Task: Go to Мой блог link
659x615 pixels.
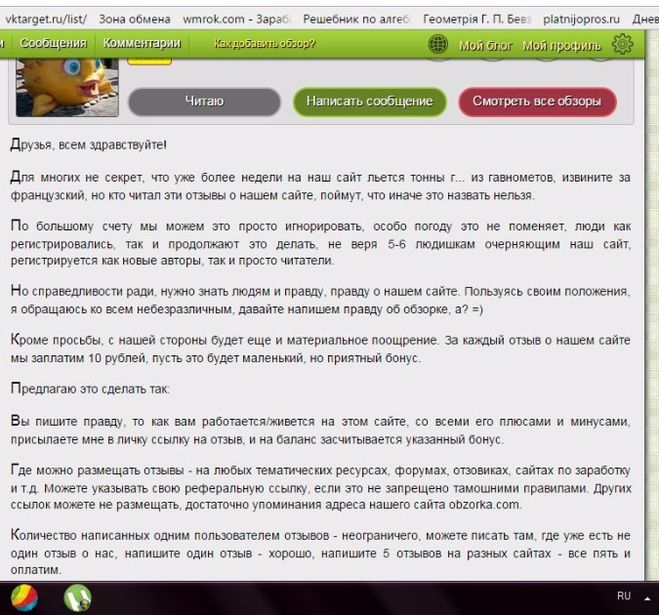Action: [x=486, y=45]
